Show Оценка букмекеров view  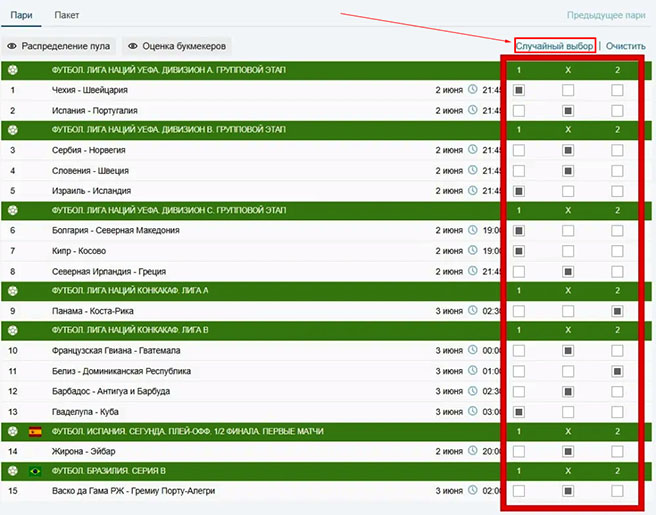coord(177,46)
